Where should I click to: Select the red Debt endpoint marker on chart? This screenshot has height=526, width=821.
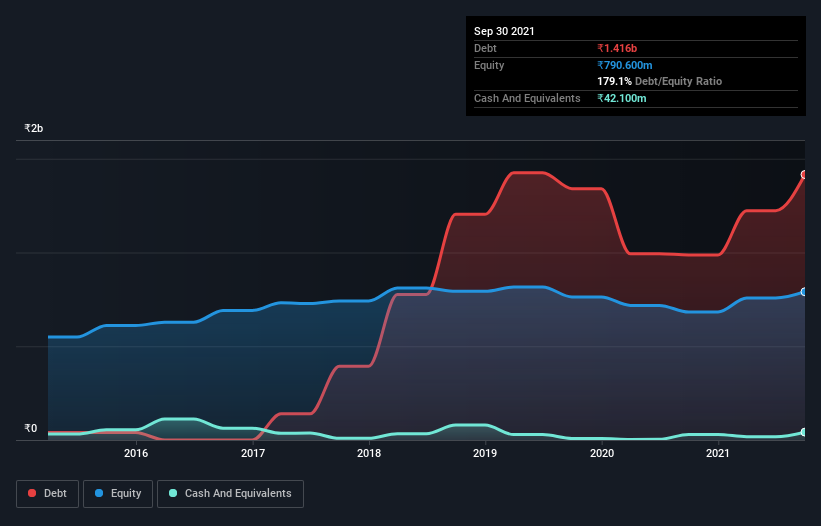(804, 174)
